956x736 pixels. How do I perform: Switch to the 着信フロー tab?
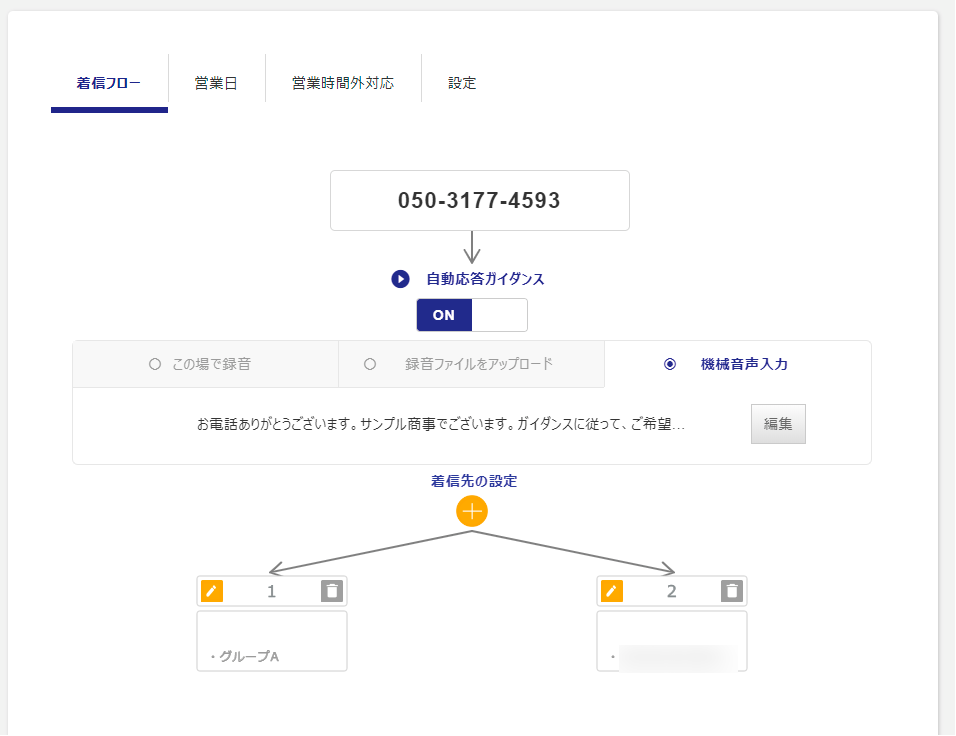109,83
